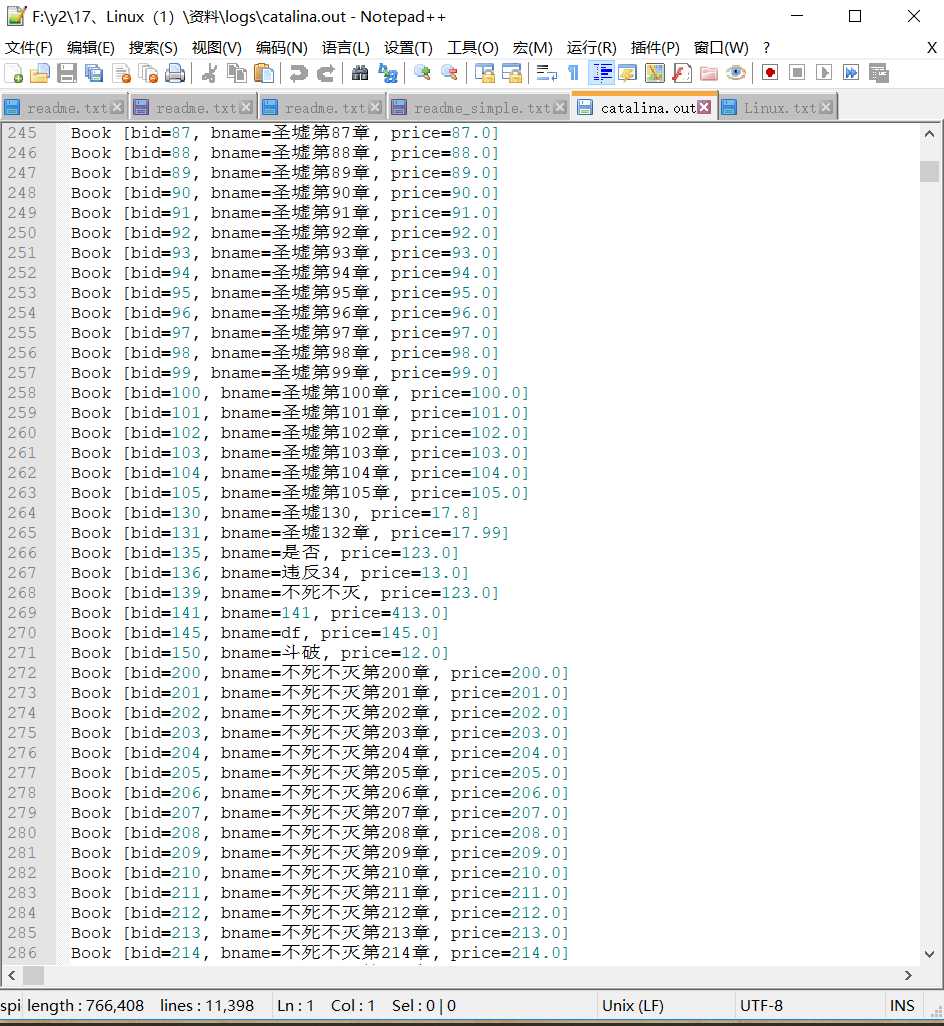Screen dimensions: 944x1026
Task: Toggle word wrap
Action: (x=546, y=73)
